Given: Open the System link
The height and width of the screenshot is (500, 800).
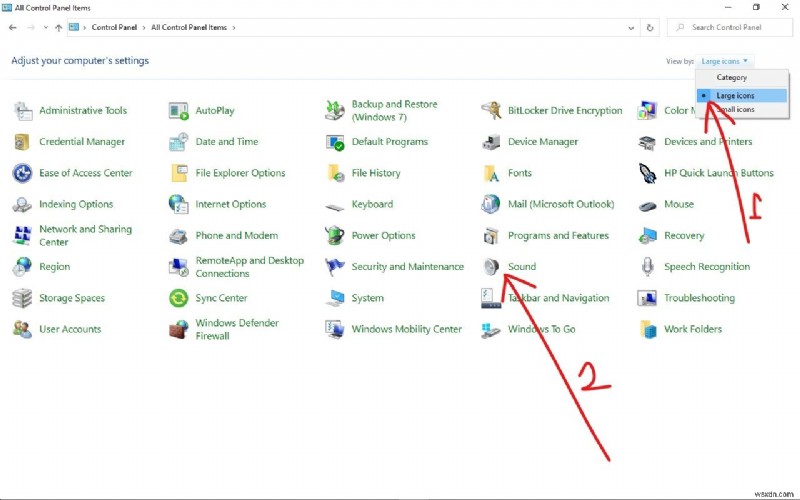Looking at the screenshot, I should [x=367, y=298].
